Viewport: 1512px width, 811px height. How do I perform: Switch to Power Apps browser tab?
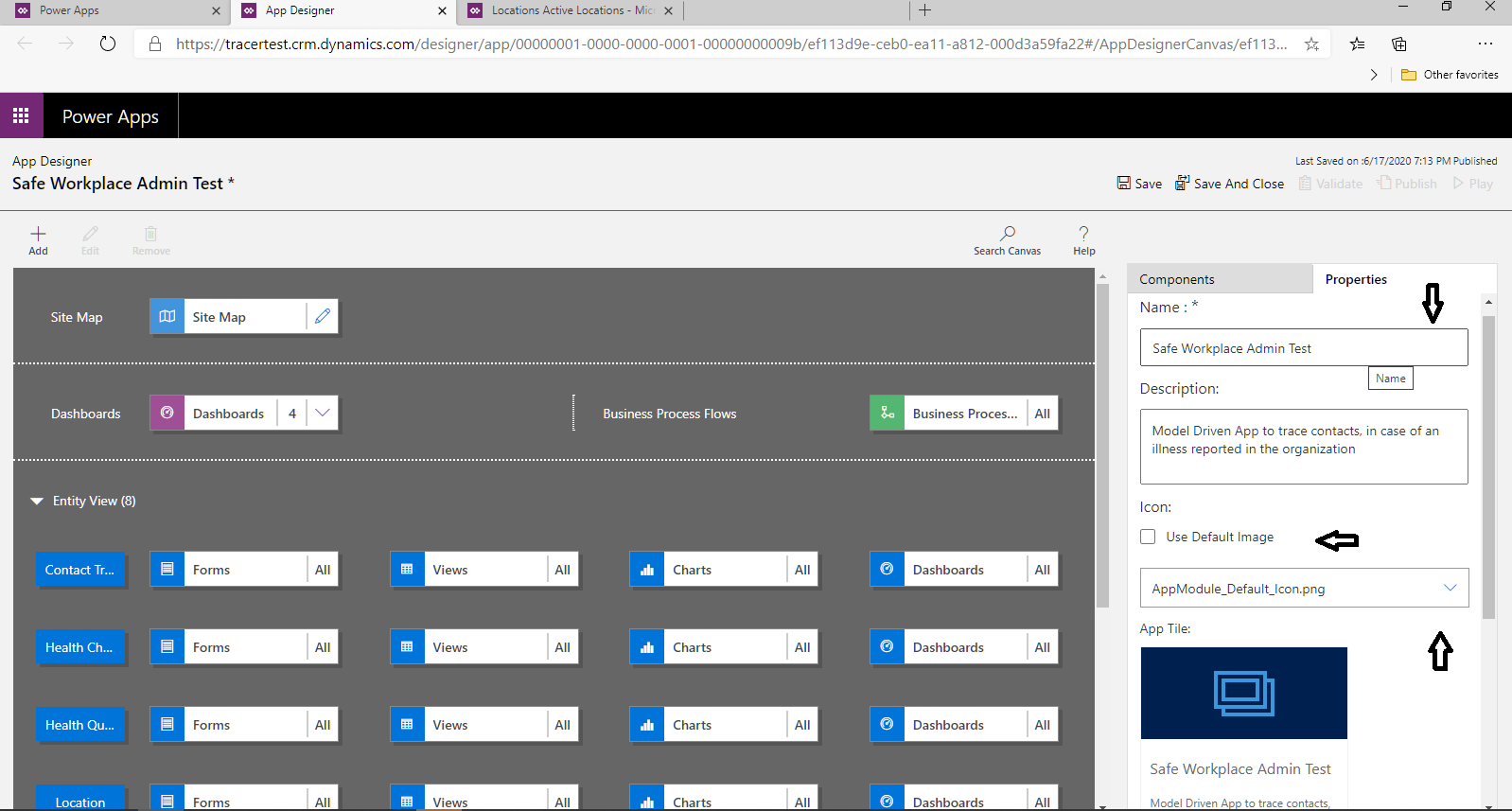tap(114, 10)
